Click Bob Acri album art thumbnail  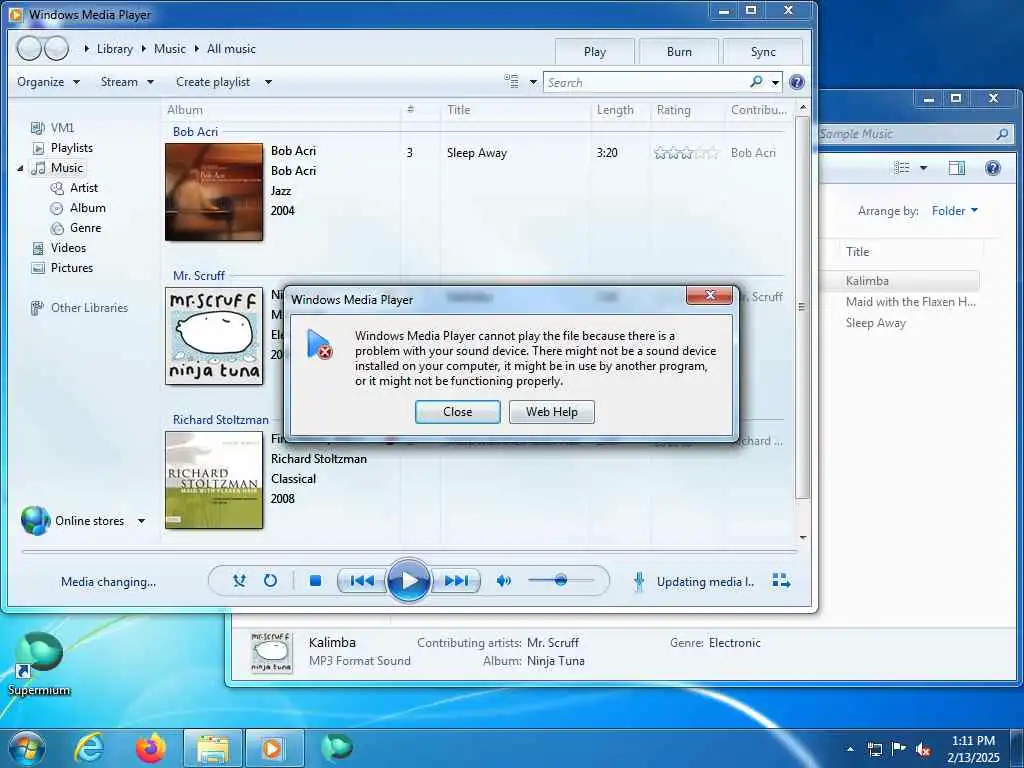click(214, 192)
